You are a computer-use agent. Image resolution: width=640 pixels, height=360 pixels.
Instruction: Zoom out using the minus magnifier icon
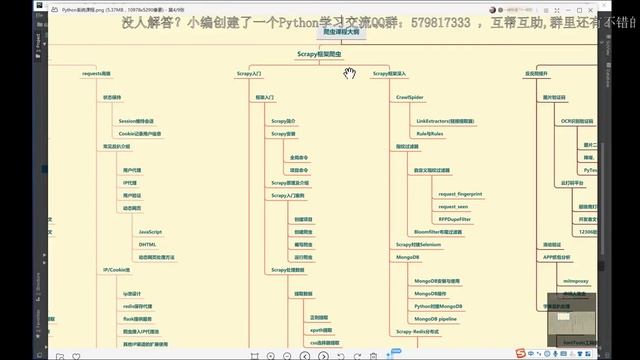[x=287, y=356]
